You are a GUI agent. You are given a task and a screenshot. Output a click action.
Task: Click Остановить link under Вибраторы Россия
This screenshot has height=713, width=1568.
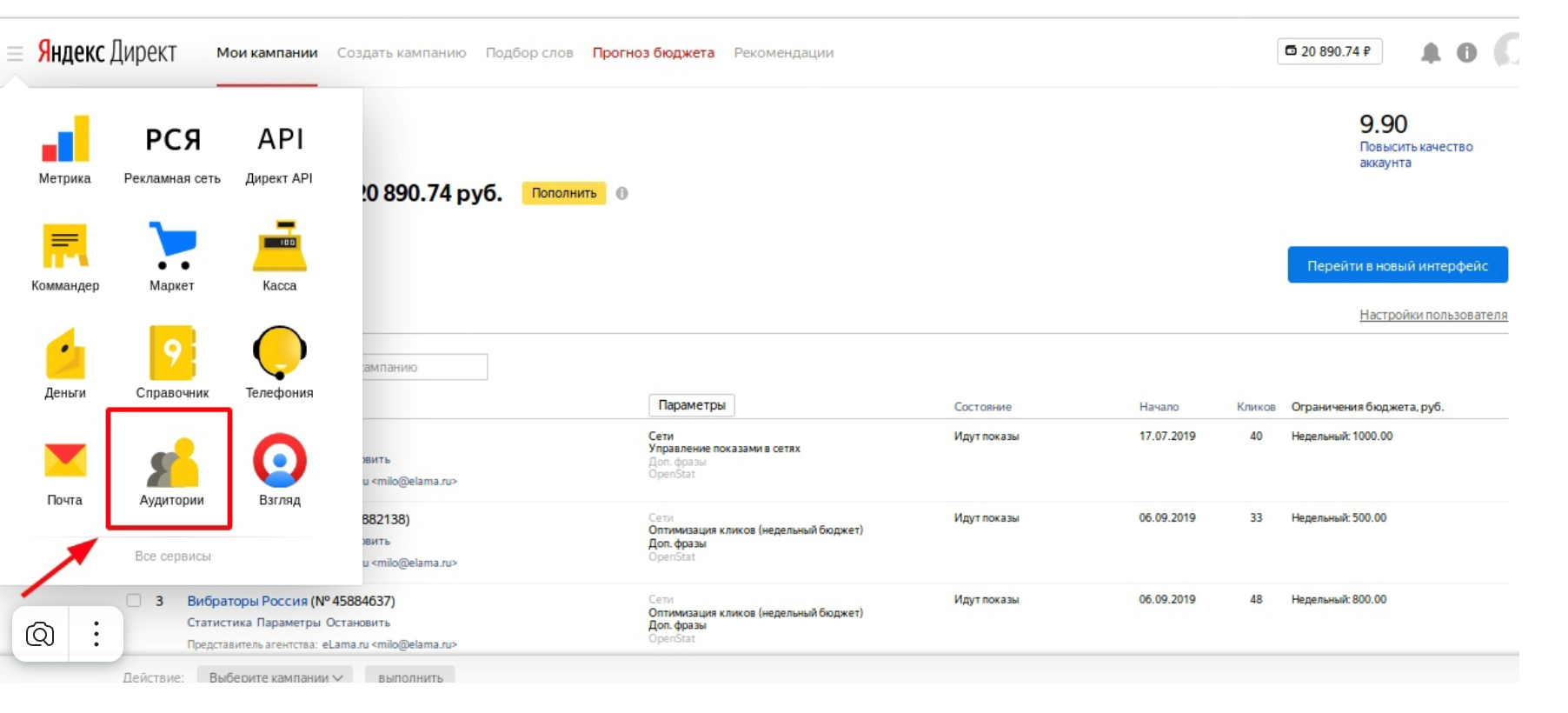tap(358, 623)
